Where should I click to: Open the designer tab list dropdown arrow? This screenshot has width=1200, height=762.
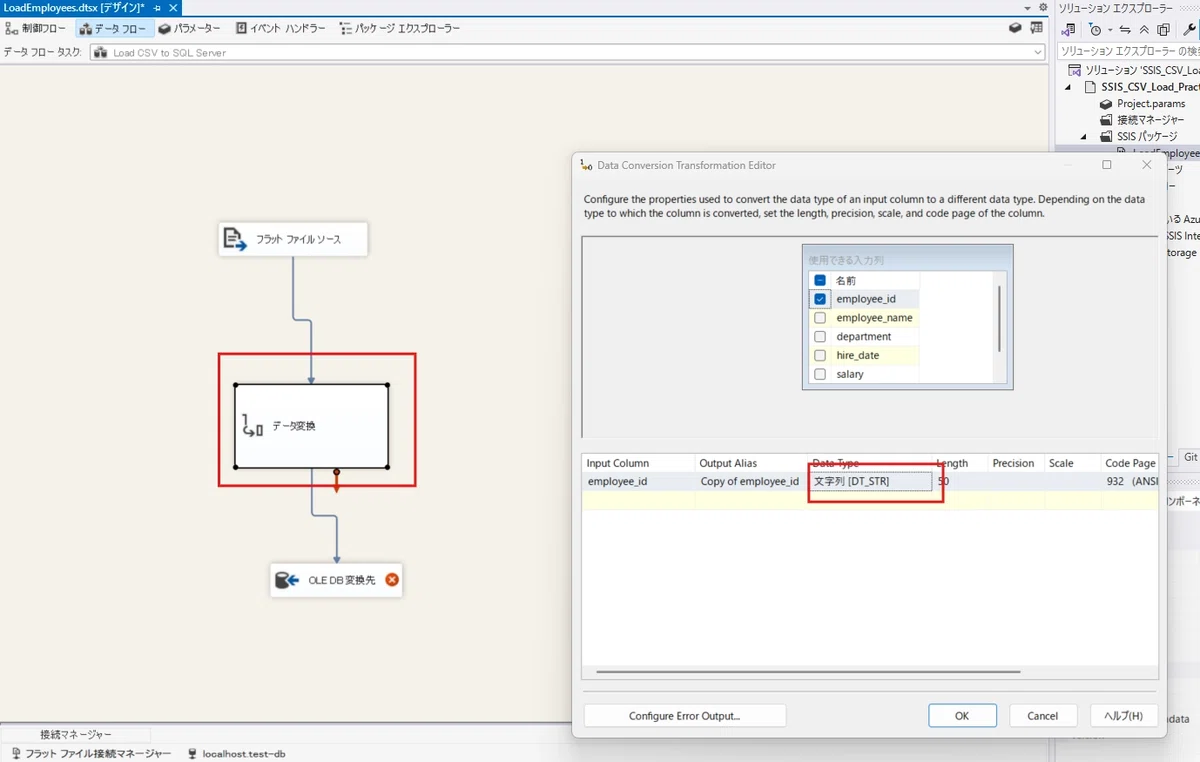point(1029,7)
